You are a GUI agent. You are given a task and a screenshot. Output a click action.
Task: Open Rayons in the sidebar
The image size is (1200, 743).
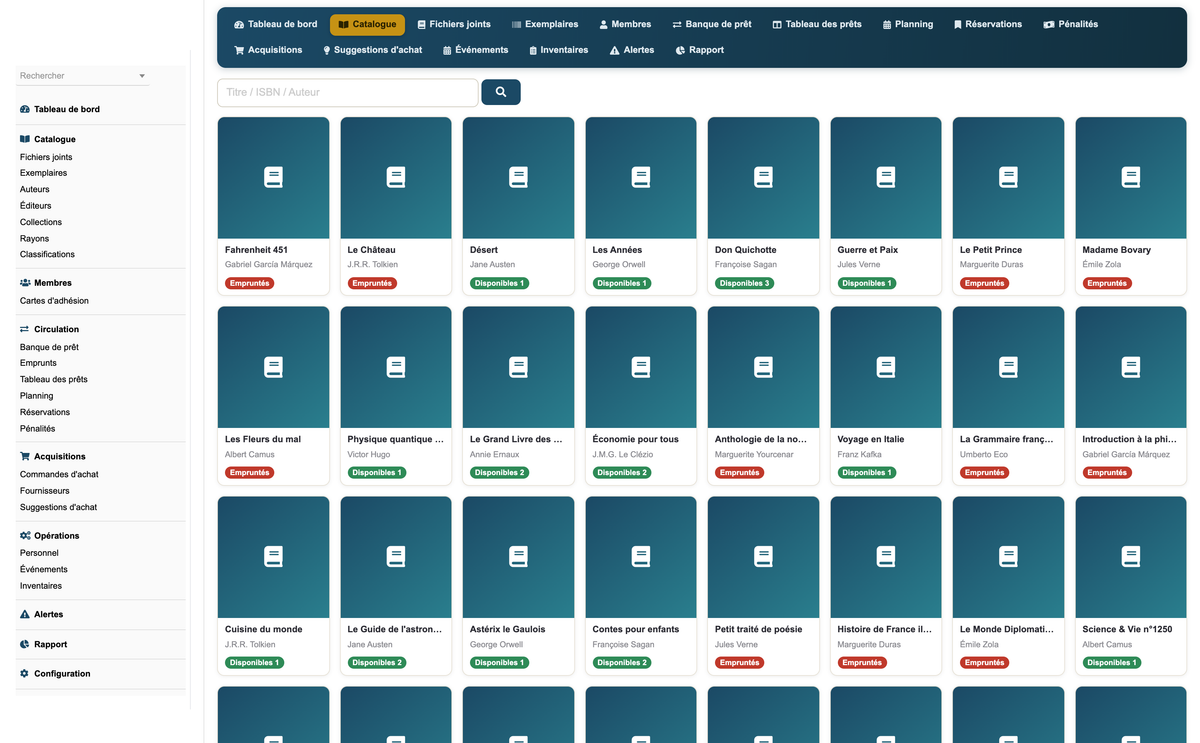click(35, 238)
